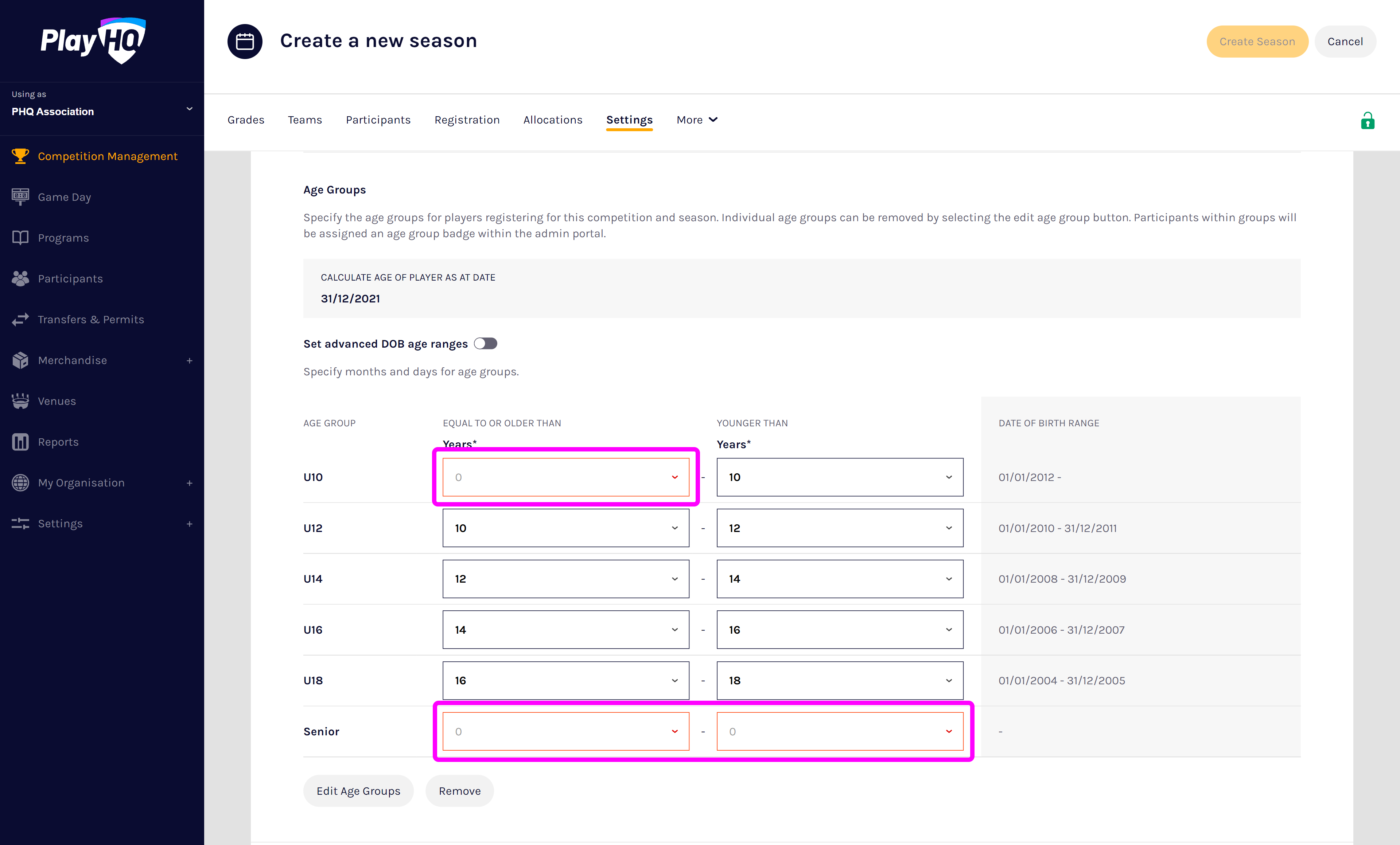The image size is (1400, 845).
Task: Switch organisation using PHQ Association selector
Action: point(102,108)
